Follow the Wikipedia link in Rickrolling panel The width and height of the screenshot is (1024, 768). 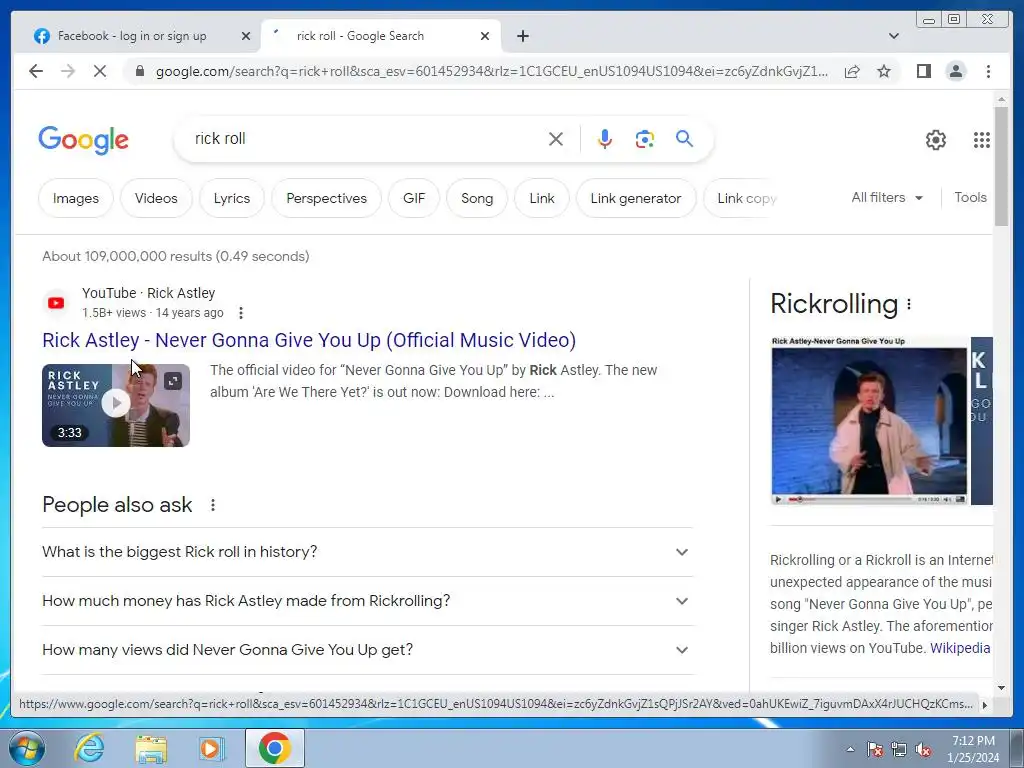pos(960,648)
